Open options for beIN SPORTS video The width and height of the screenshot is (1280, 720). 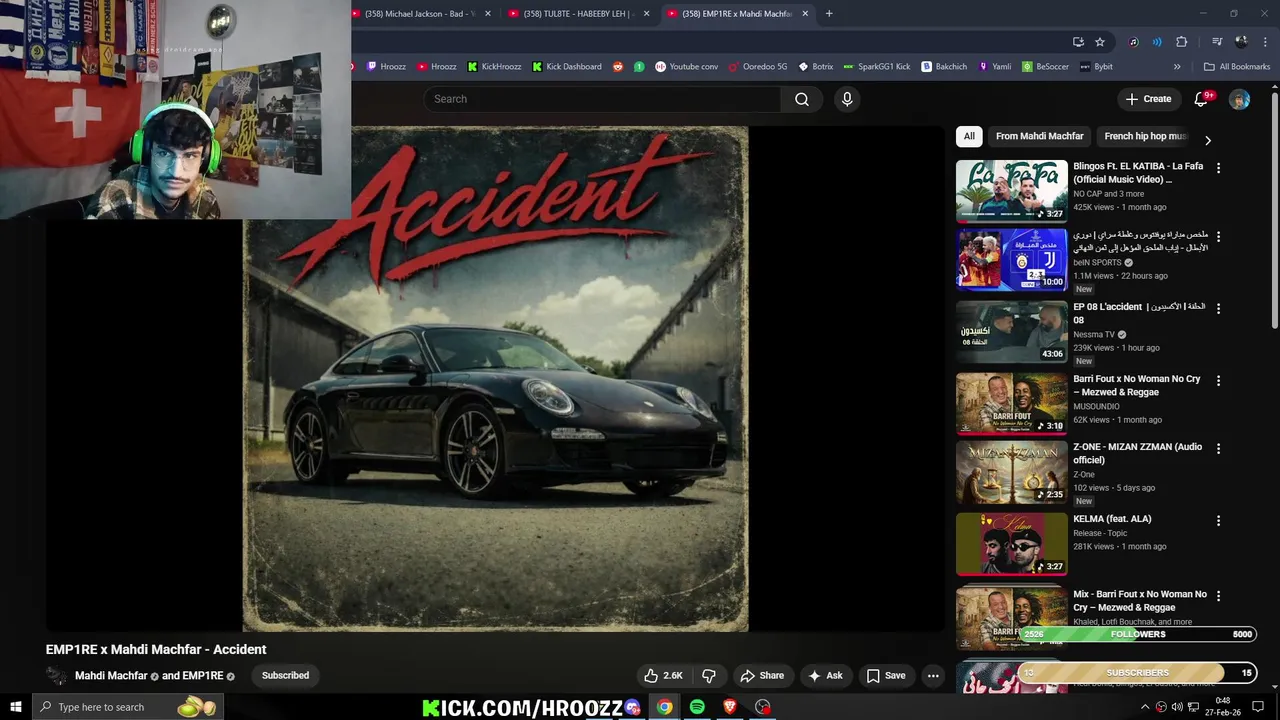pyautogui.click(x=1218, y=236)
